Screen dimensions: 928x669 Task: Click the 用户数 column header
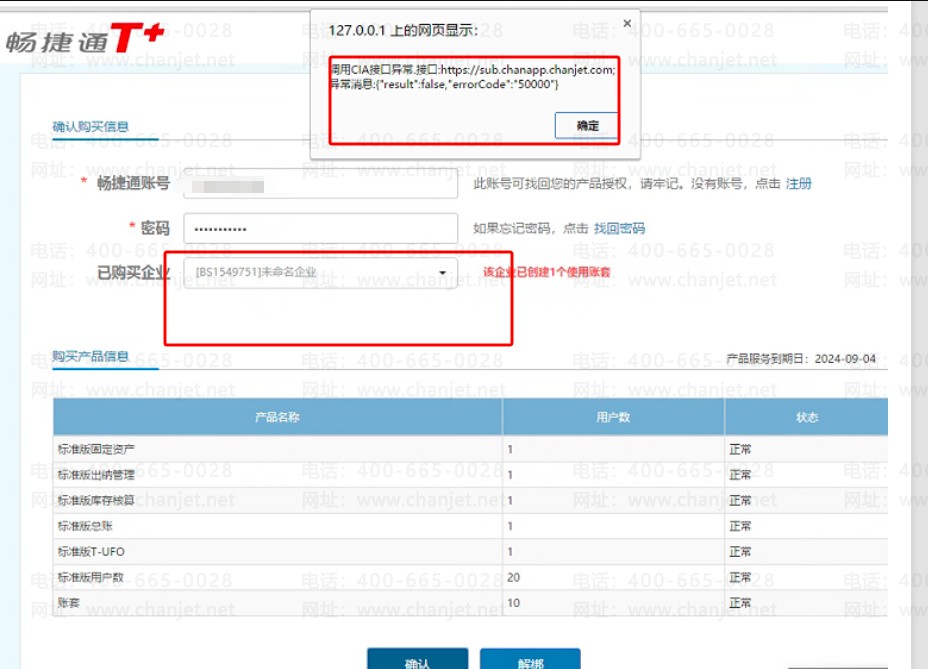click(612, 418)
